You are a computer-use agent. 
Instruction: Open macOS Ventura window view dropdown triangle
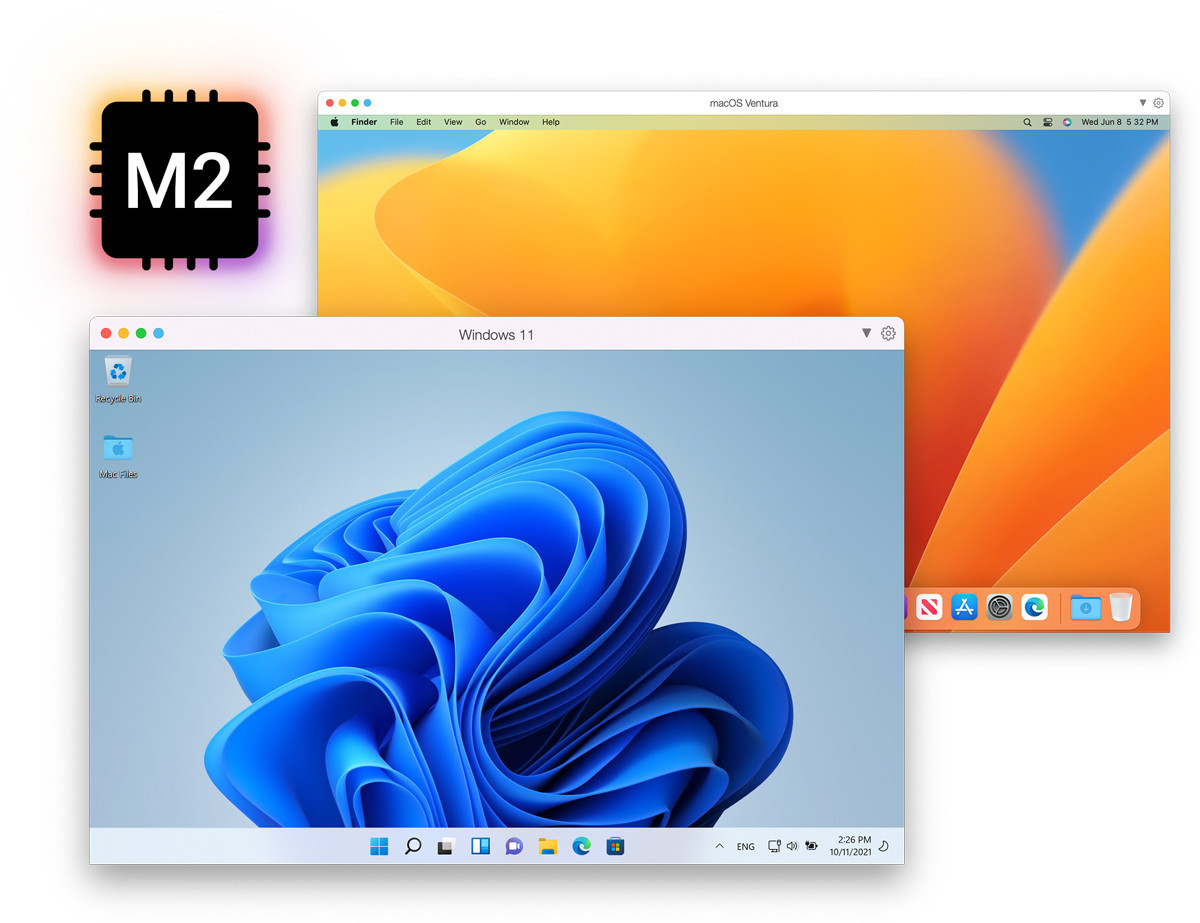[1143, 103]
